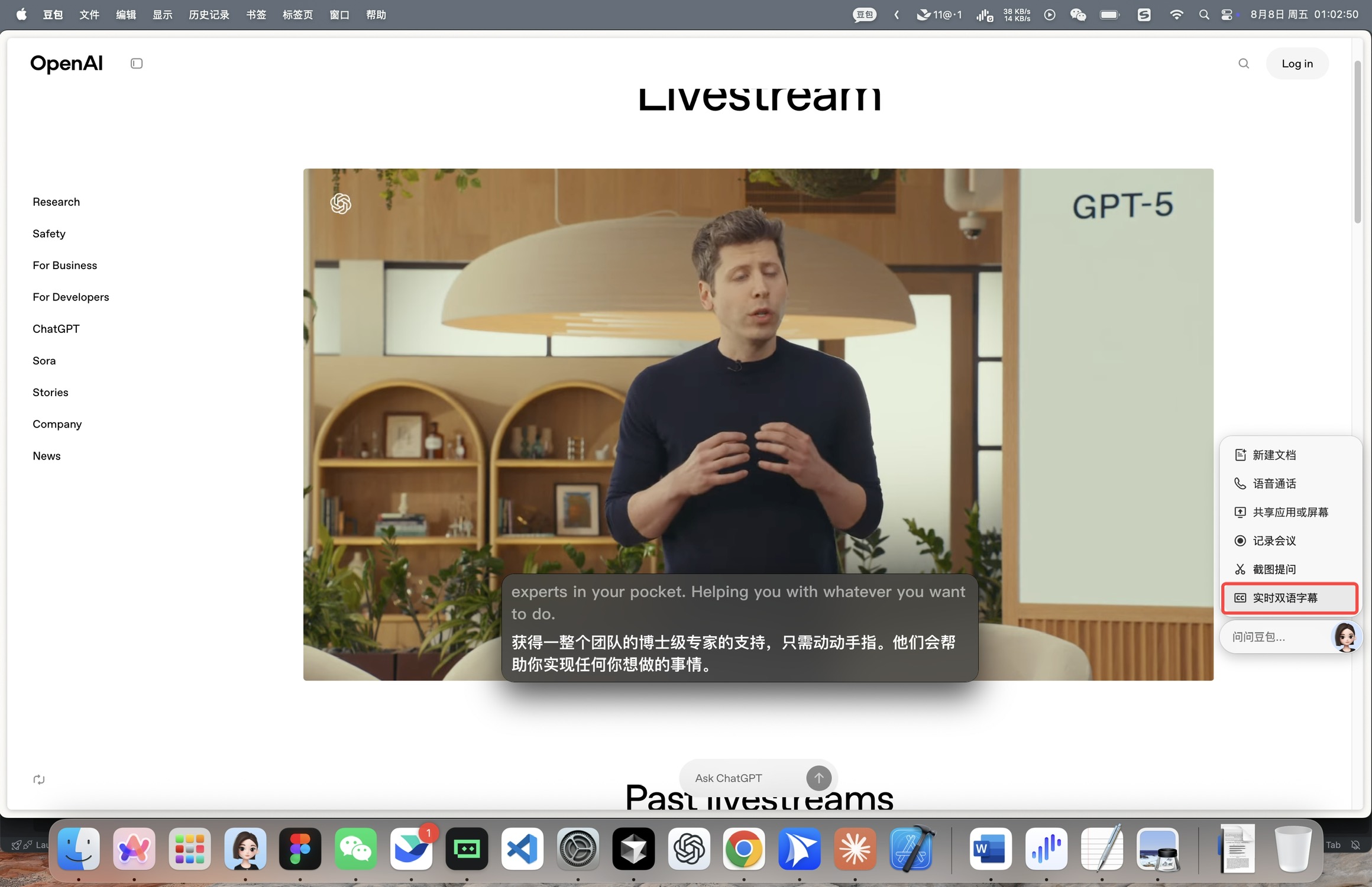Open the 标签页 menu
Image resolution: width=1372 pixels, height=887 pixels.
point(297,14)
